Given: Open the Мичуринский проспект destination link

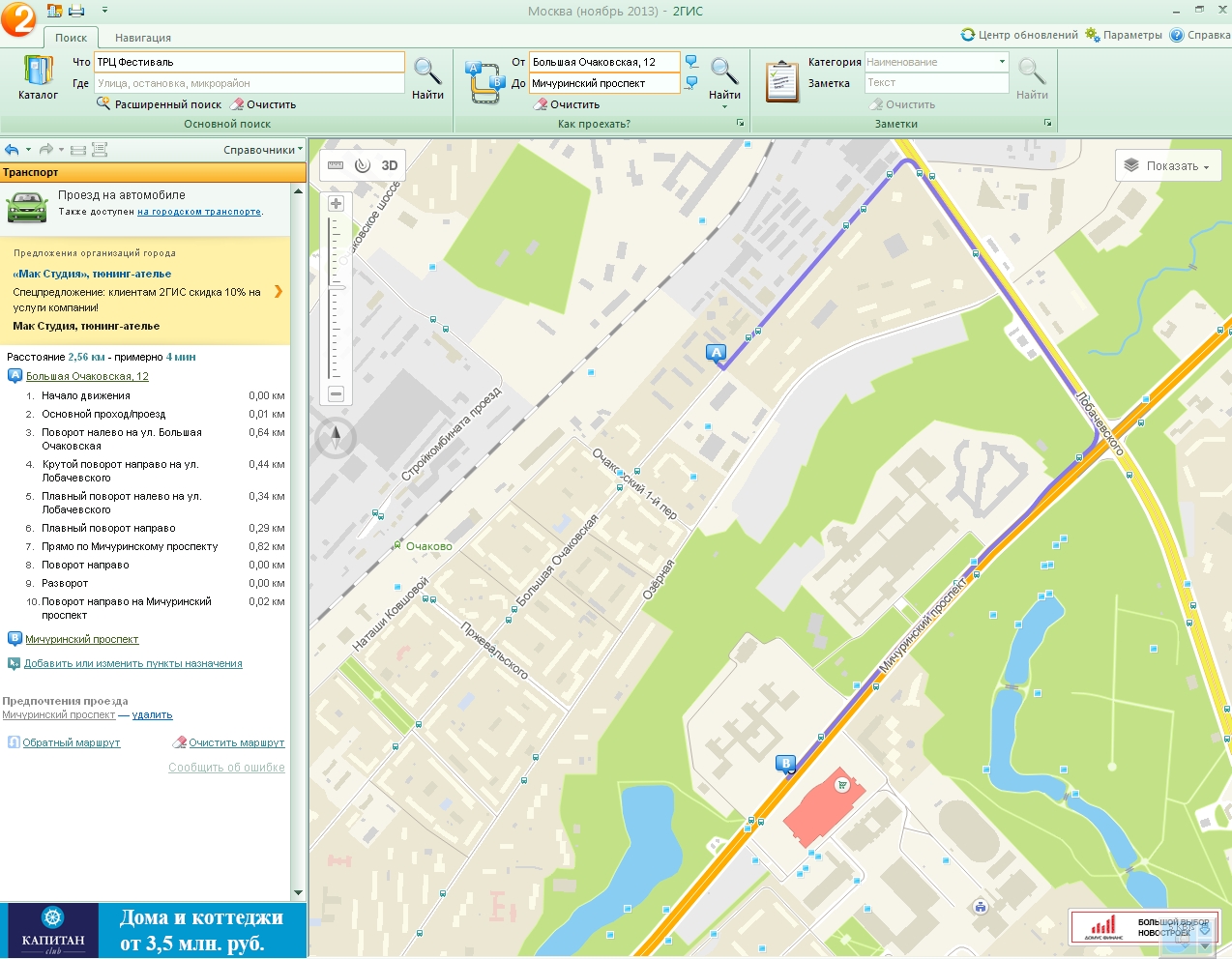Looking at the screenshot, I should pyautogui.click(x=82, y=639).
